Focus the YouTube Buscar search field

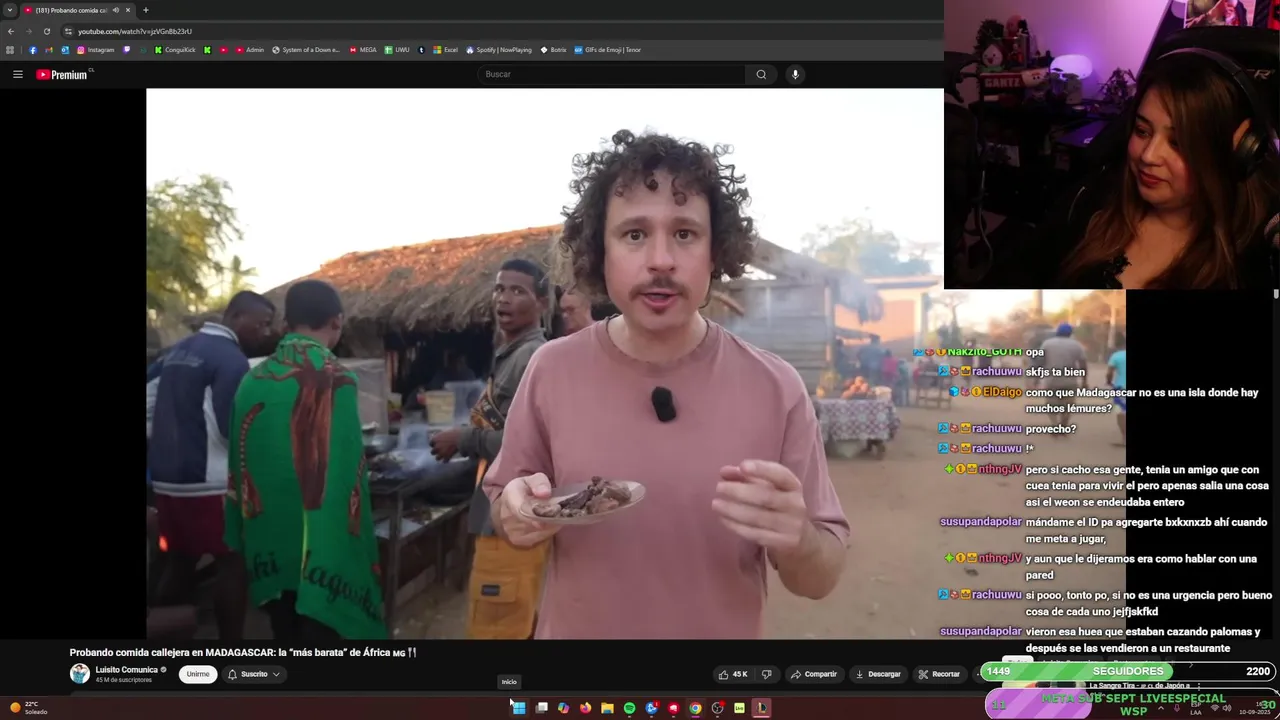point(611,74)
